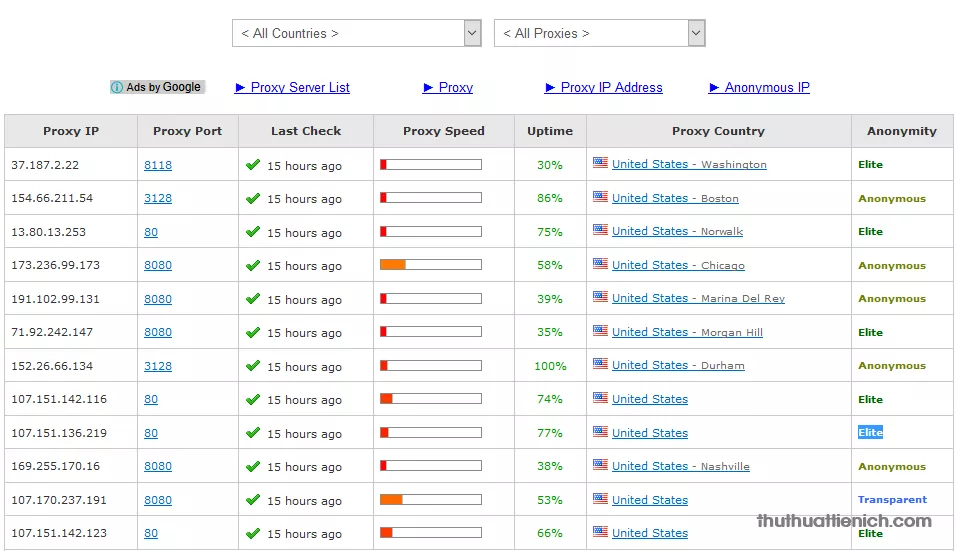Click United States - Durham link
Viewport: 957px width, 551px height.
678,366
